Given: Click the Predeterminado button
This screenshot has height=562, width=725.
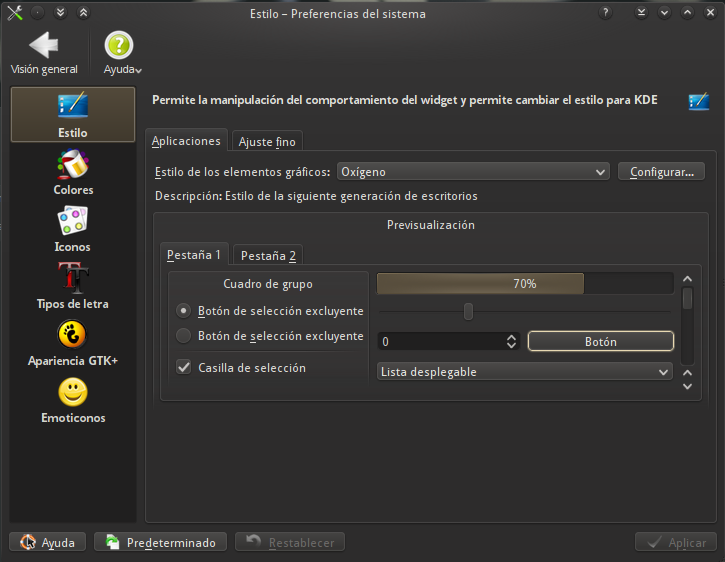Looking at the screenshot, I should pyautogui.click(x=160, y=542).
